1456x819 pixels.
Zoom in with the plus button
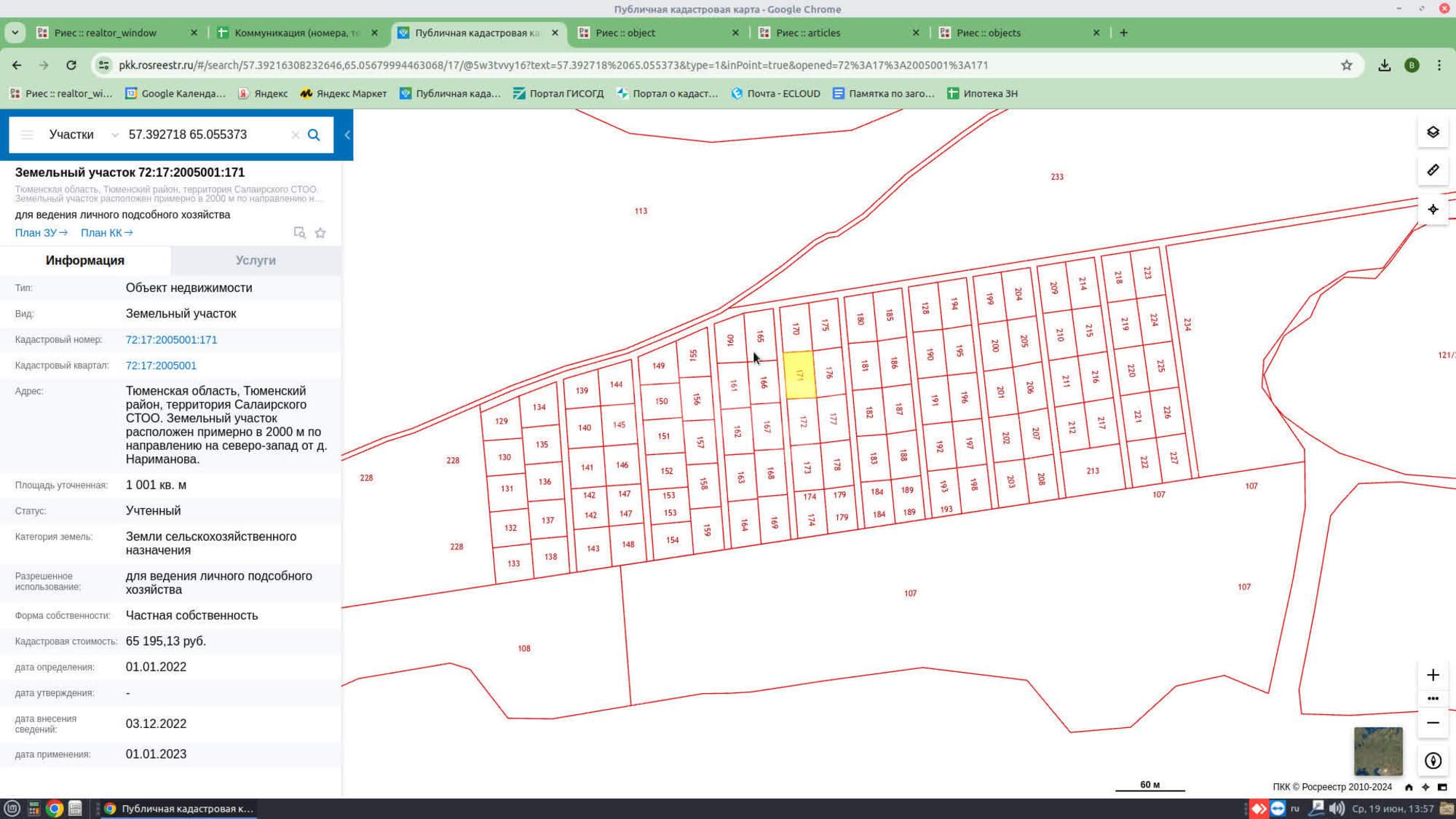(1433, 675)
